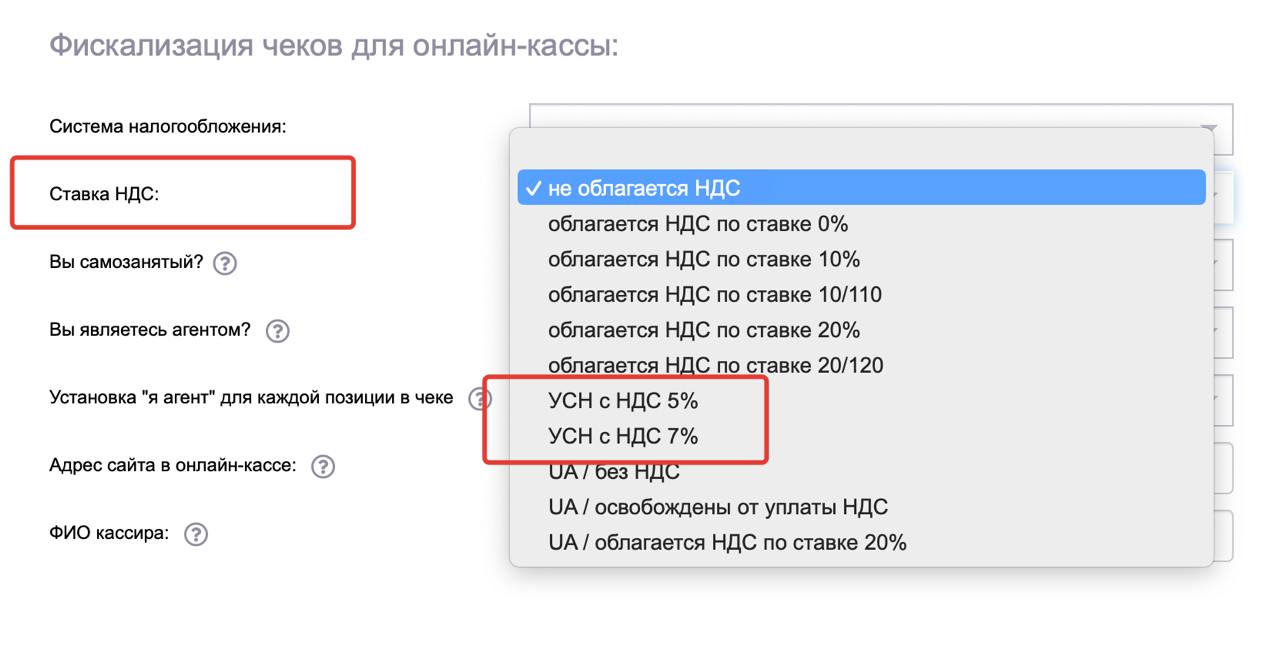Screen dimensions: 1280x653
Task: Select "облагается НДС по ставке 20%" option
Action: click(703, 330)
